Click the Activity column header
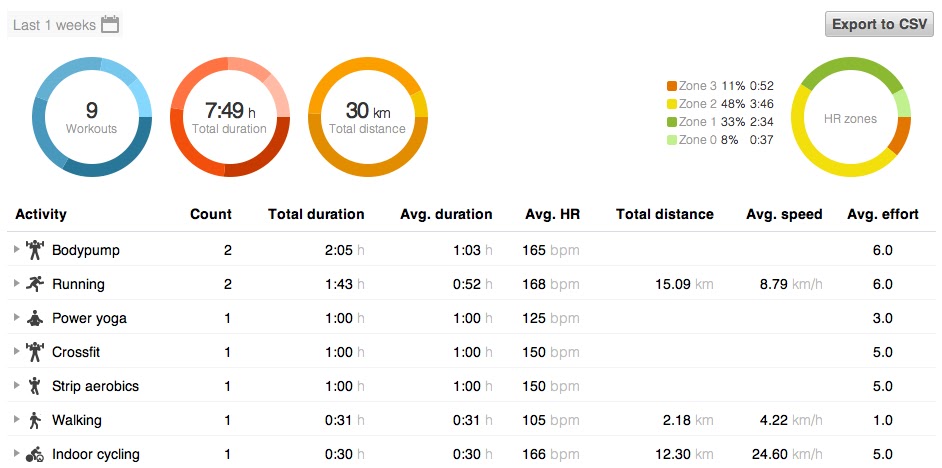 point(41,214)
